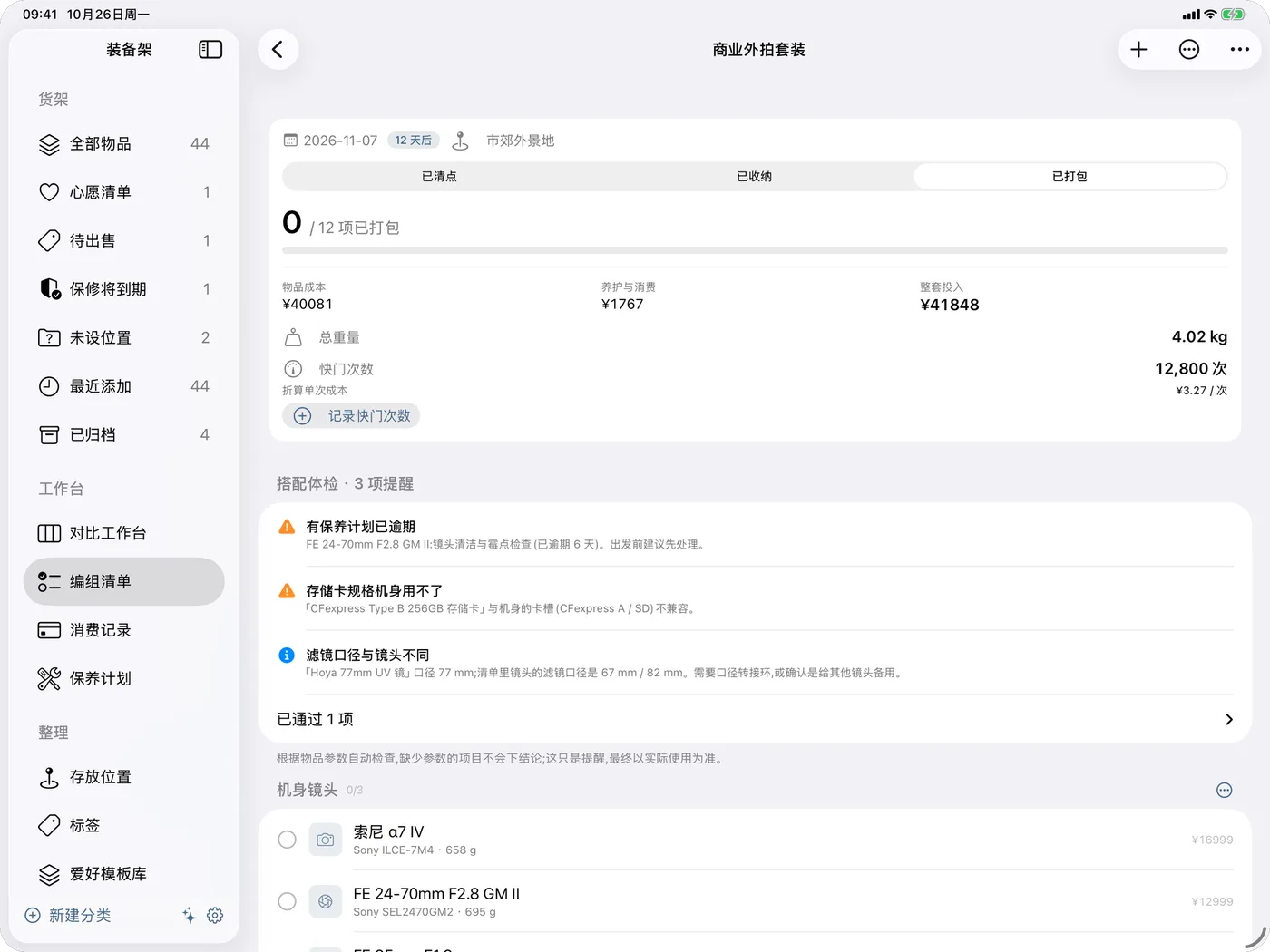Expand the 已通过 1 项 row

pyautogui.click(x=755, y=719)
